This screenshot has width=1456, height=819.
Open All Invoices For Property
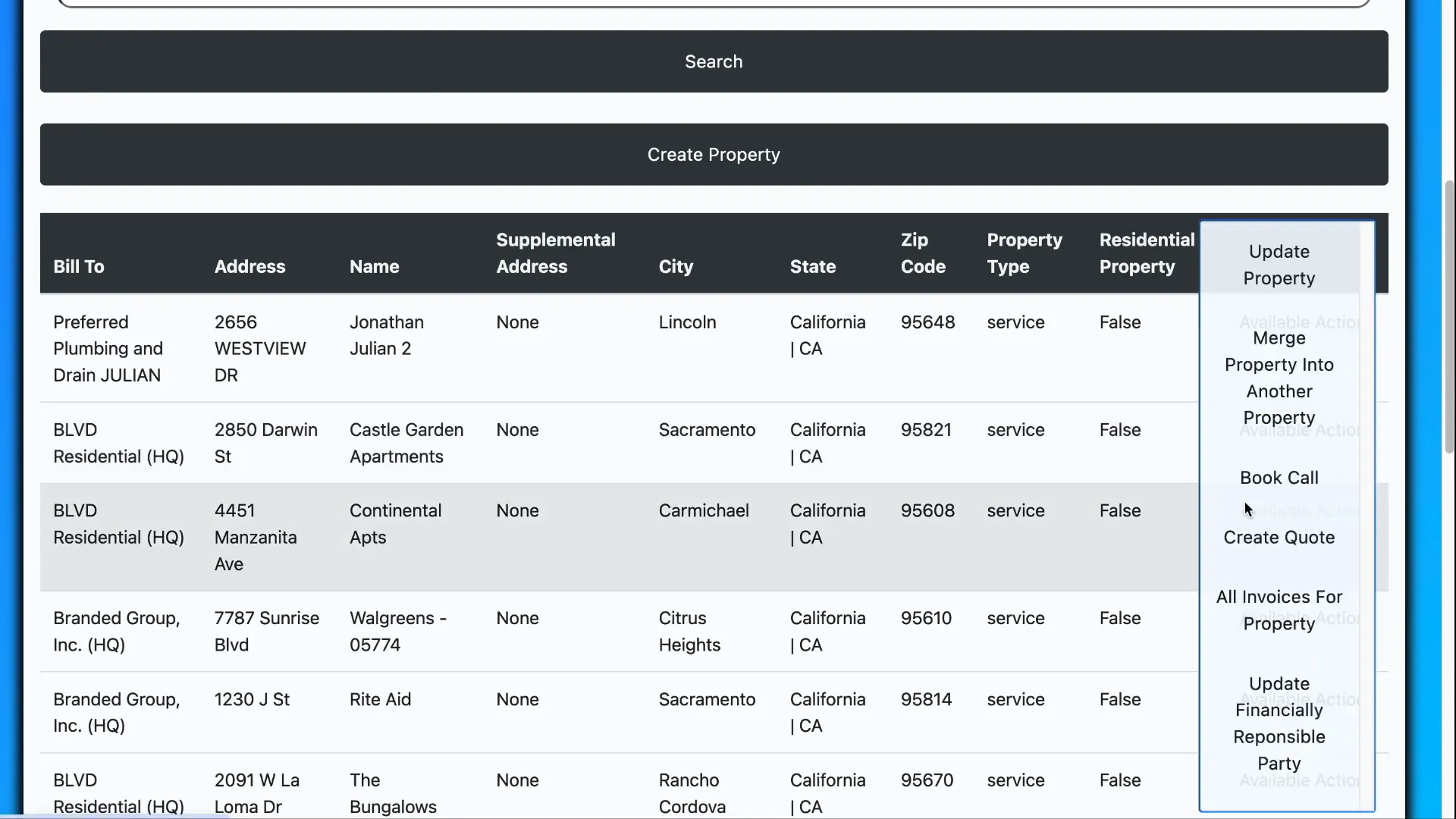[1279, 610]
